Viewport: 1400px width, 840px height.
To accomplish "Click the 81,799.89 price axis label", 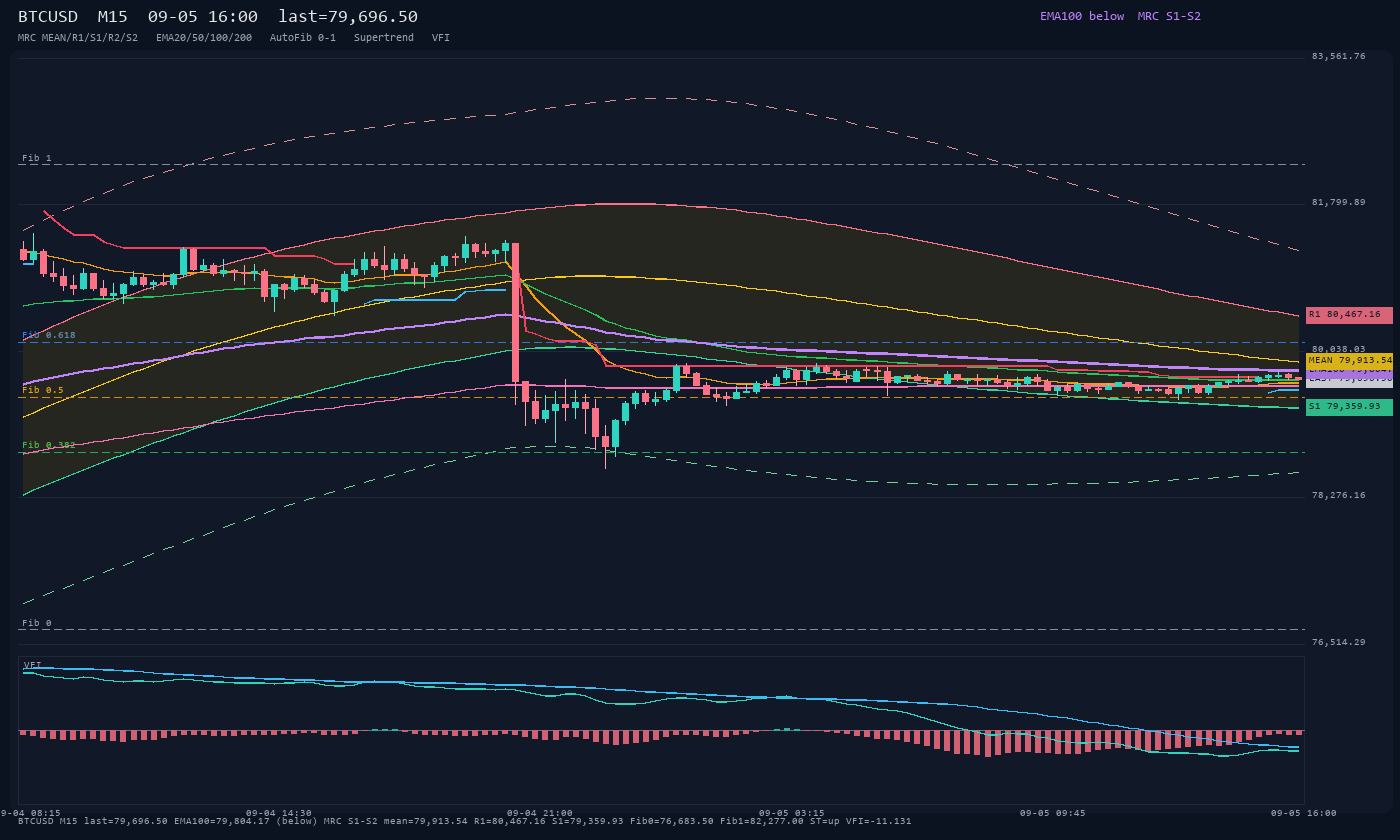I will coord(1338,202).
